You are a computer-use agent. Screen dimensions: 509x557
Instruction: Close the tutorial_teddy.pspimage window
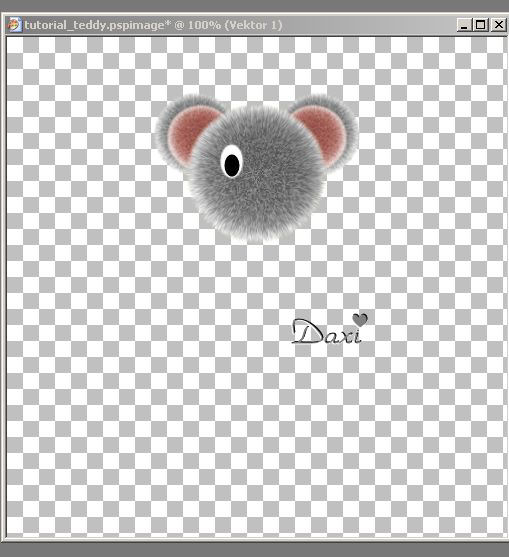499,25
